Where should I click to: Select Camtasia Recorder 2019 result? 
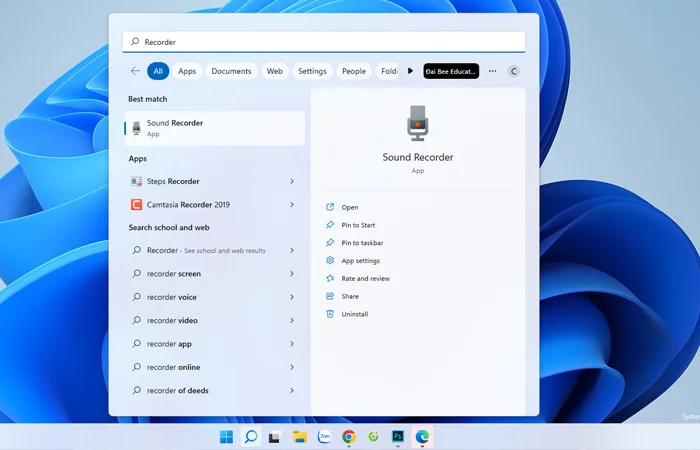tap(214, 204)
